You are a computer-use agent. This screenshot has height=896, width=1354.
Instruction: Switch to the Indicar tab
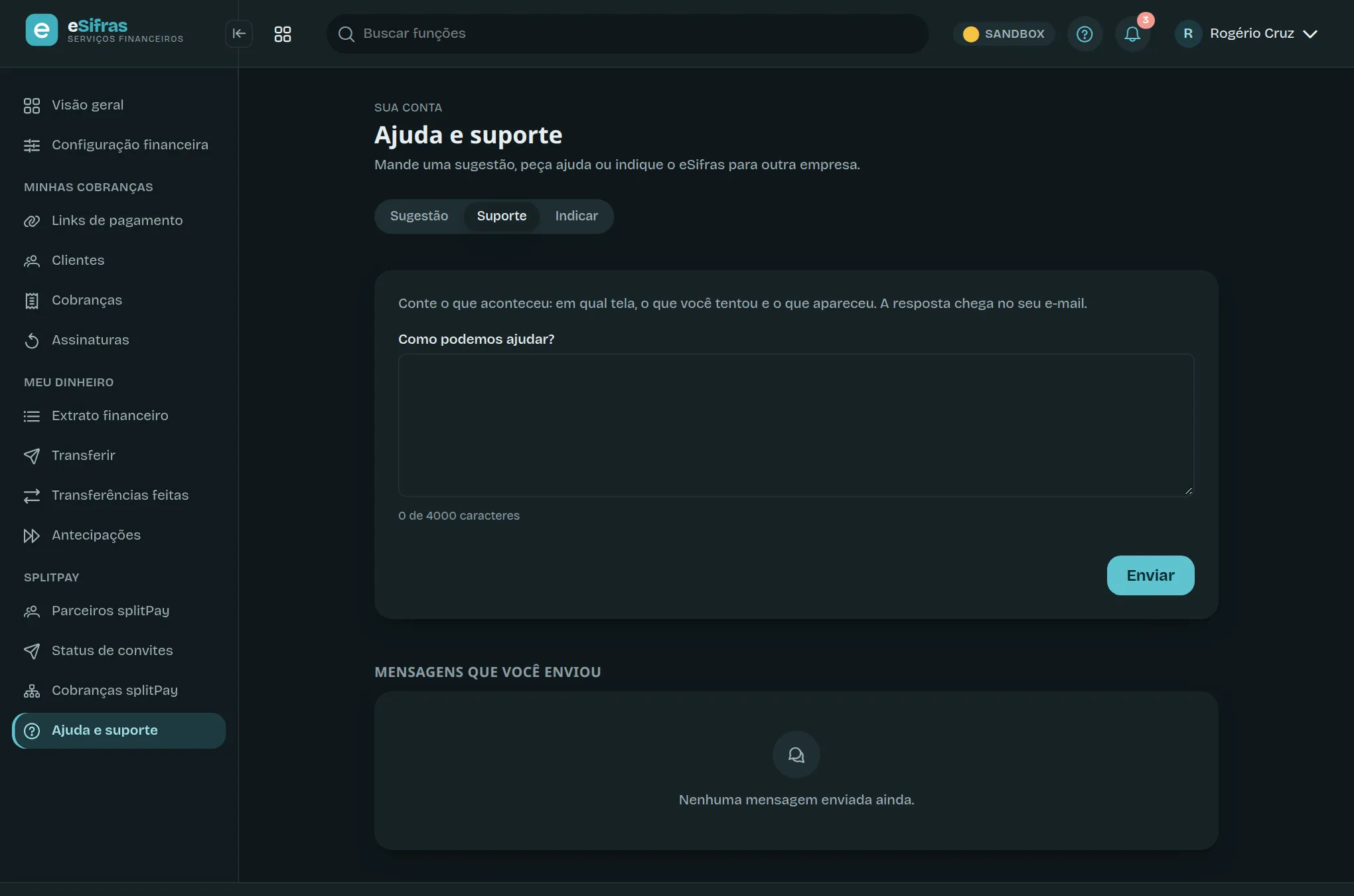click(576, 216)
